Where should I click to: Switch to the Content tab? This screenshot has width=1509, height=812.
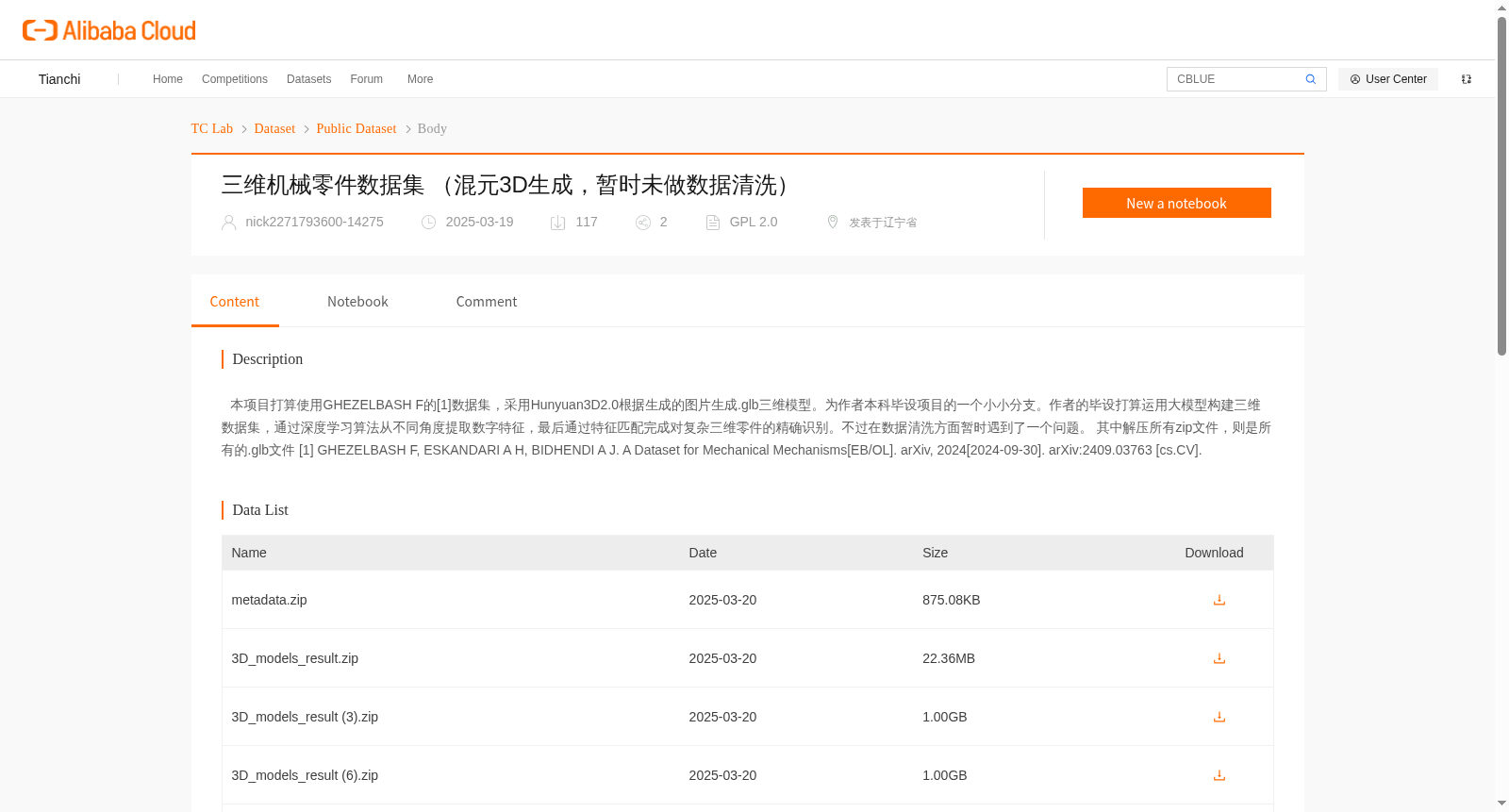tap(235, 302)
